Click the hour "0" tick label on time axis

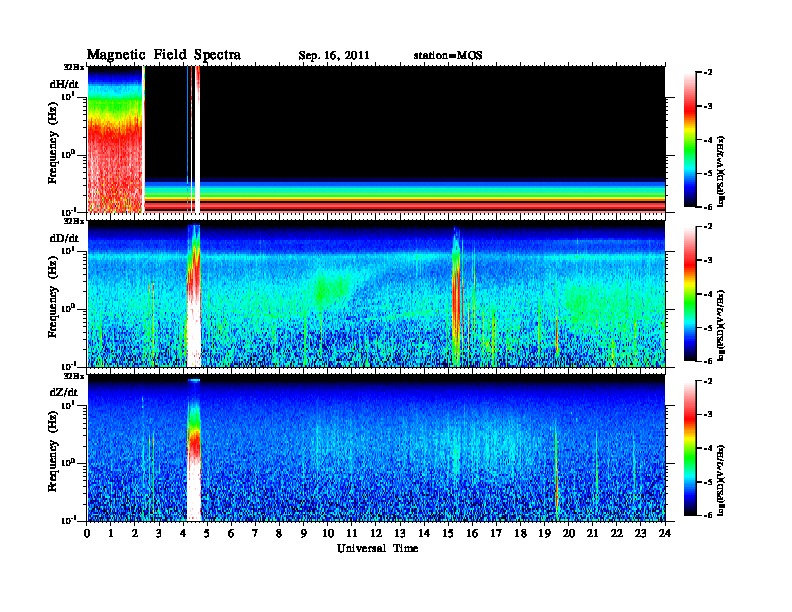(87, 534)
